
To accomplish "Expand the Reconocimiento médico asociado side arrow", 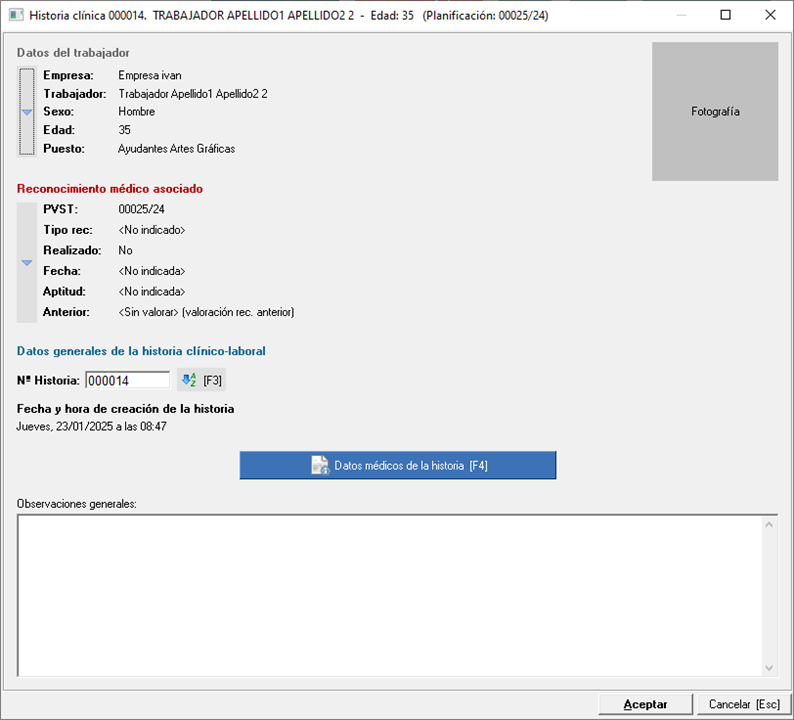I will pyautogui.click(x=27, y=262).
